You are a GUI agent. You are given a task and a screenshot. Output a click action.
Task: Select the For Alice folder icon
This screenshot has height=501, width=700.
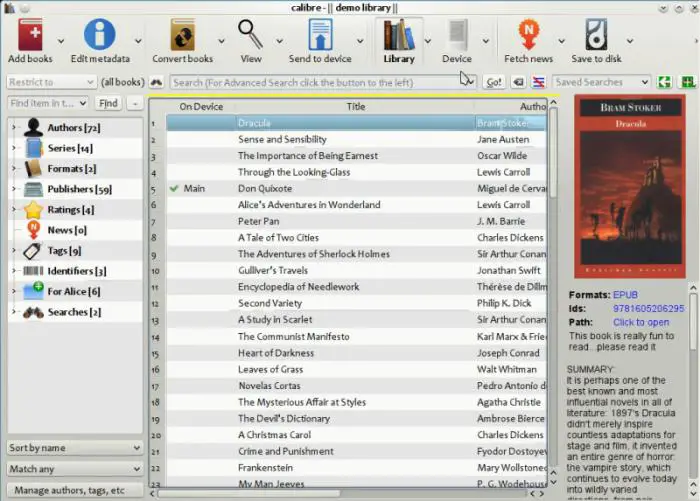point(33,291)
